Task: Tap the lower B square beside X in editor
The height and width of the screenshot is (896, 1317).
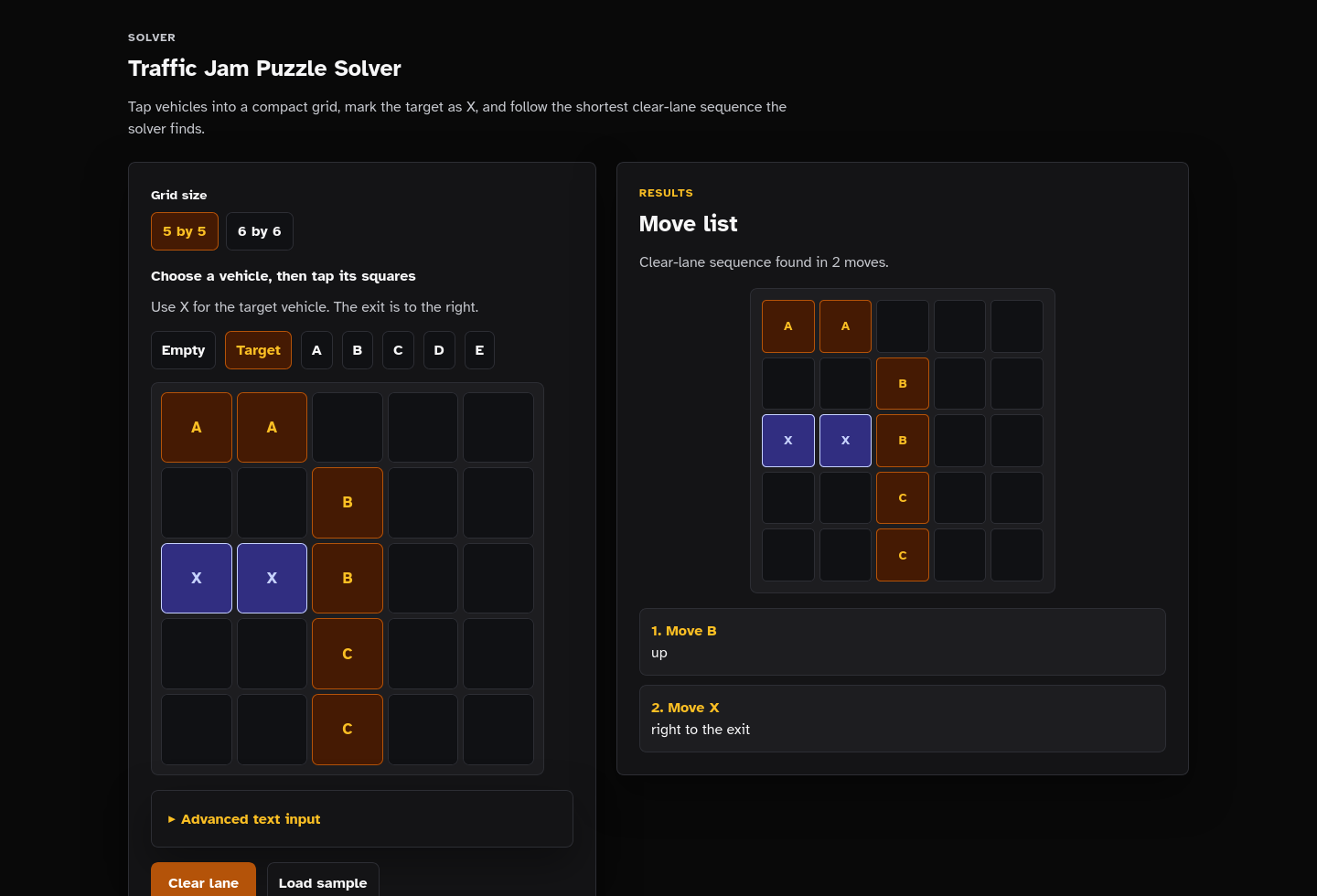Action: (x=348, y=578)
